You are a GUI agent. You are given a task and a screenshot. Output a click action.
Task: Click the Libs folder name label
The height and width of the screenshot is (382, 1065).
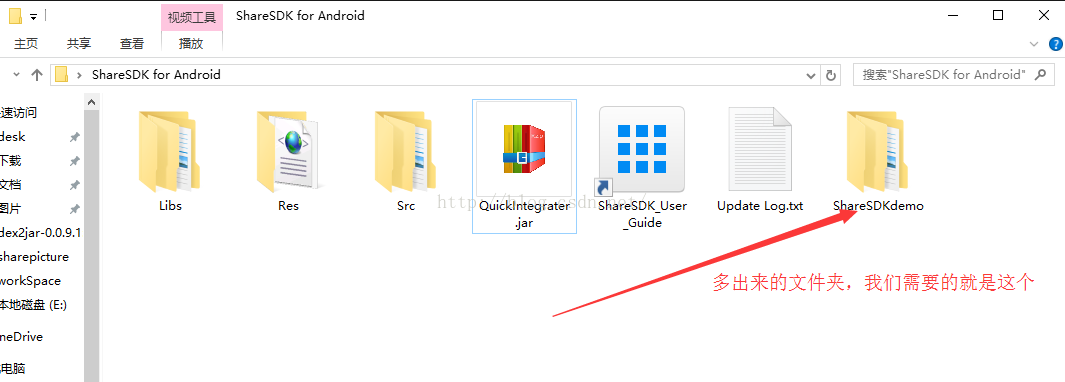click(x=170, y=205)
